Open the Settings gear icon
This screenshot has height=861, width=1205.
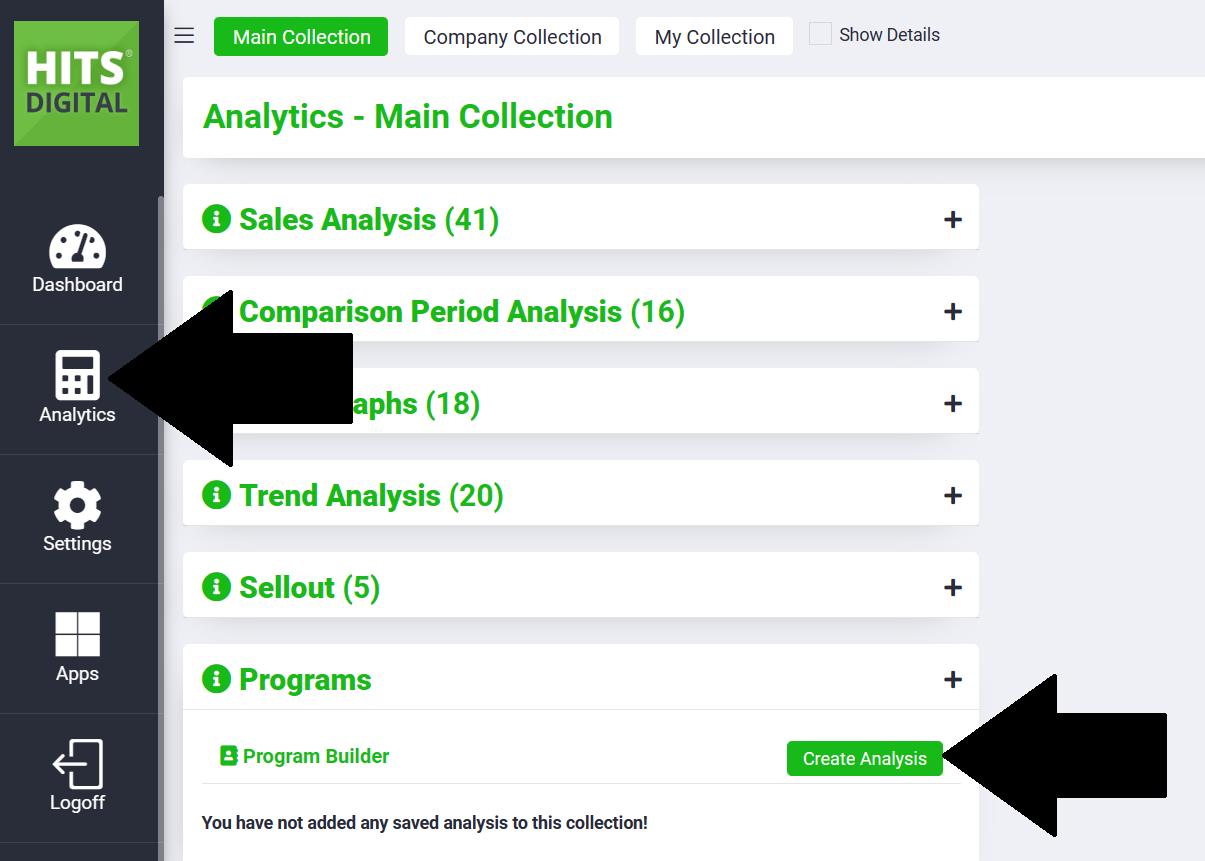[x=77, y=505]
